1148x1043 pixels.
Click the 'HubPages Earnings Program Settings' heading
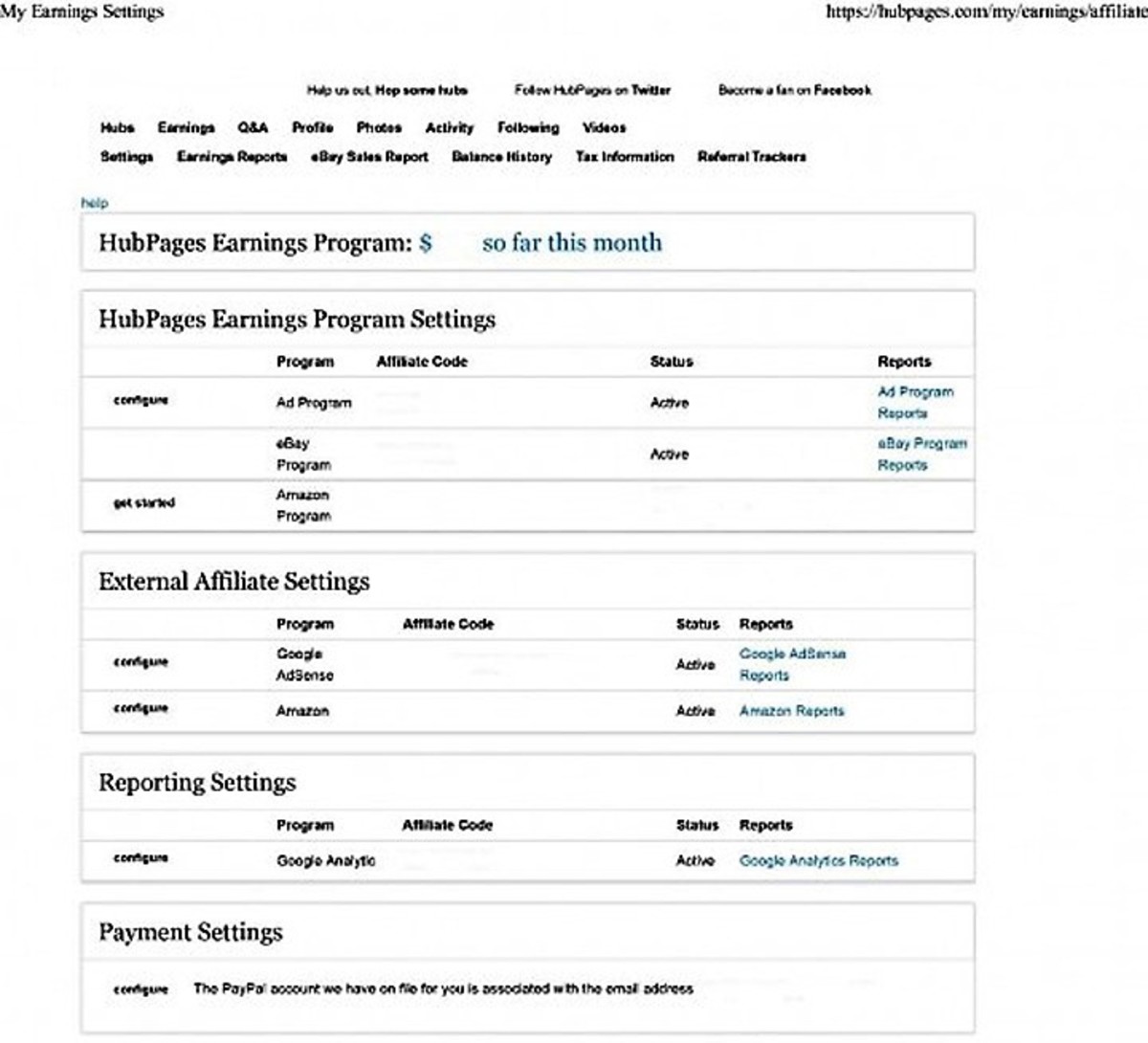298,320
